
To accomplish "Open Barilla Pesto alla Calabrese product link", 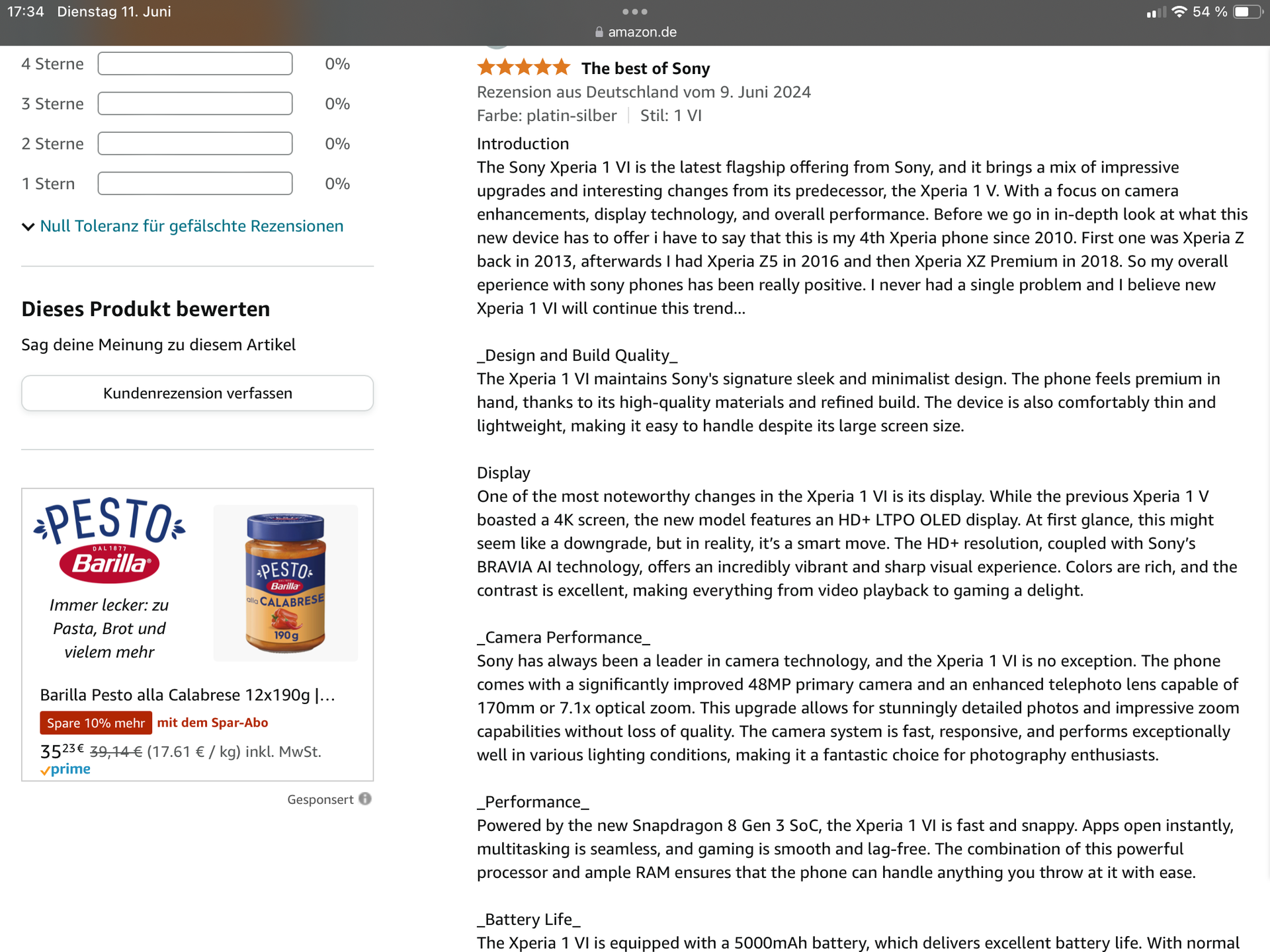I will click(187, 695).
